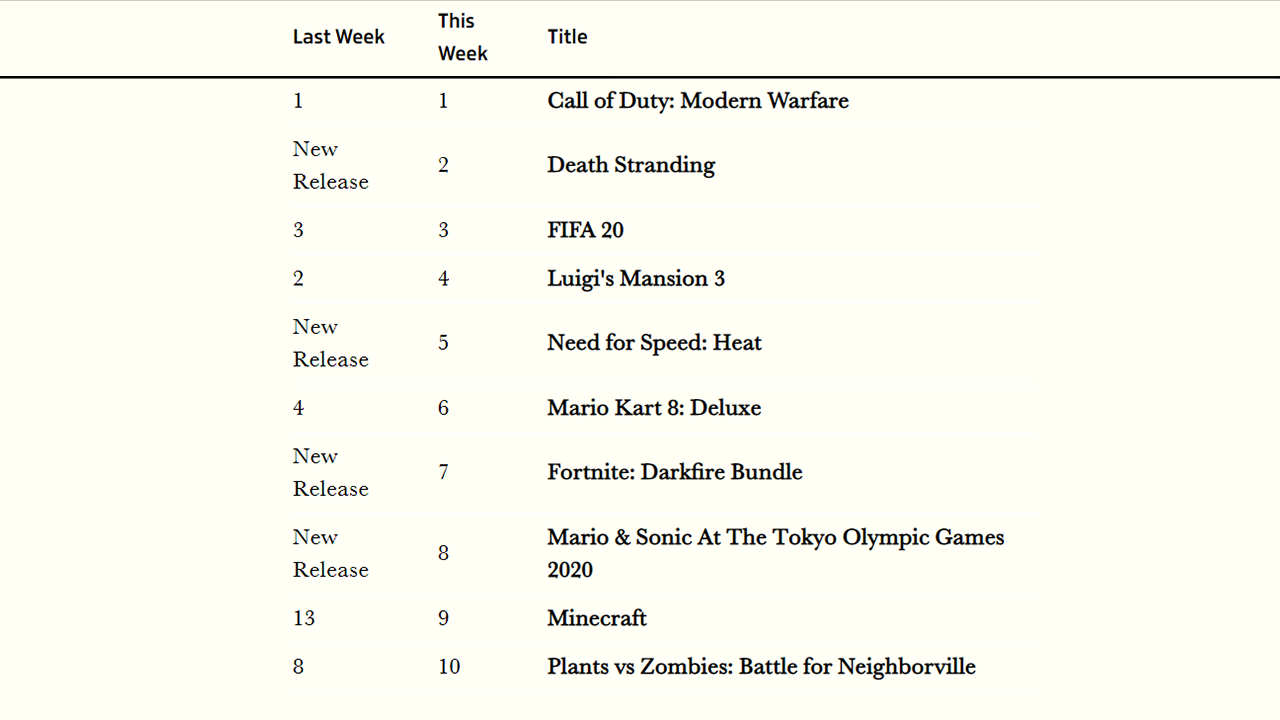This screenshot has height=720, width=1280.
Task: Click the Luigi's Mansion 3 title
Action: [x=636, y=278]
